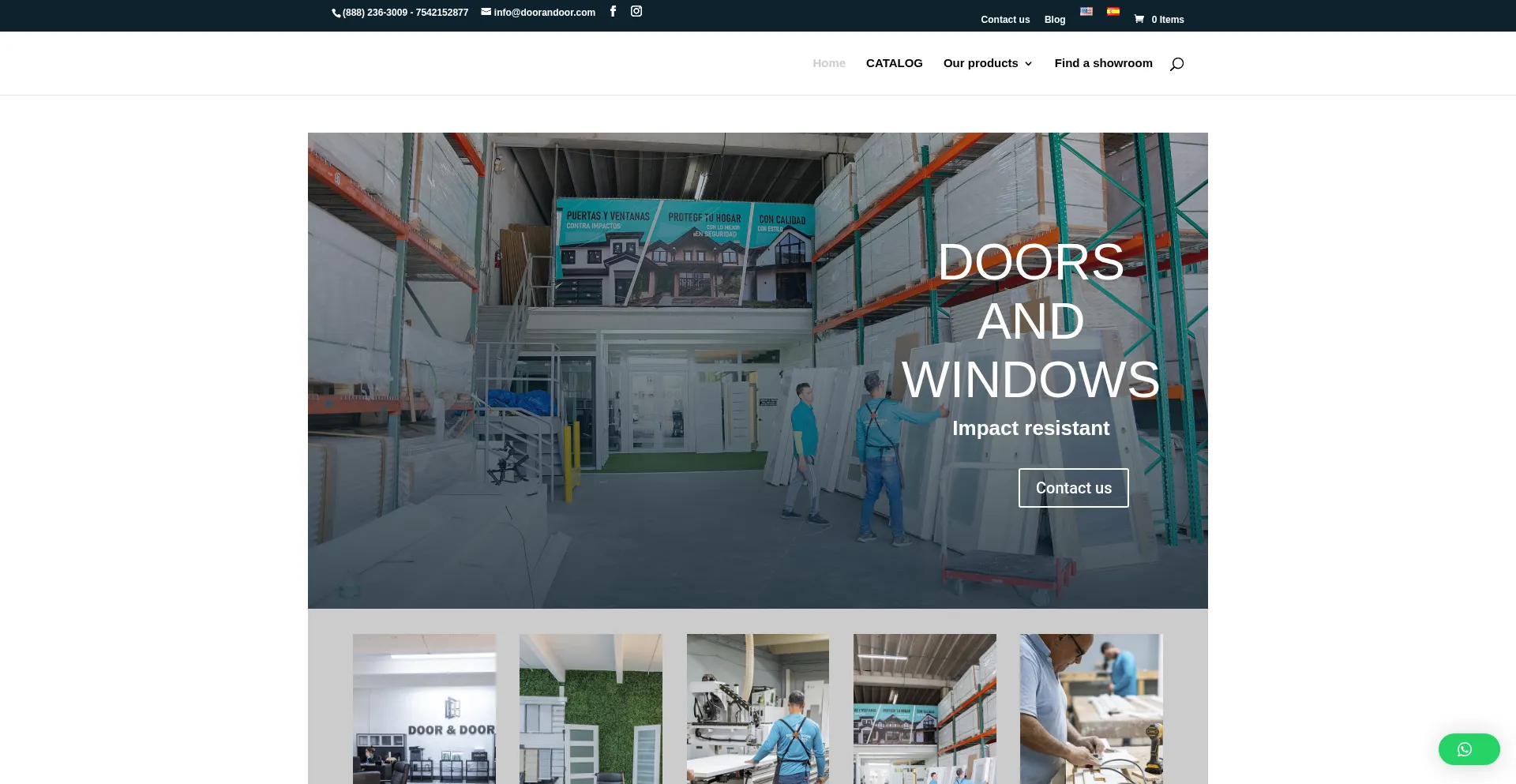The width and height of the screenshot is (1516, 784).
Task: Open the CATALOG menu item
Action: [894, 63]
